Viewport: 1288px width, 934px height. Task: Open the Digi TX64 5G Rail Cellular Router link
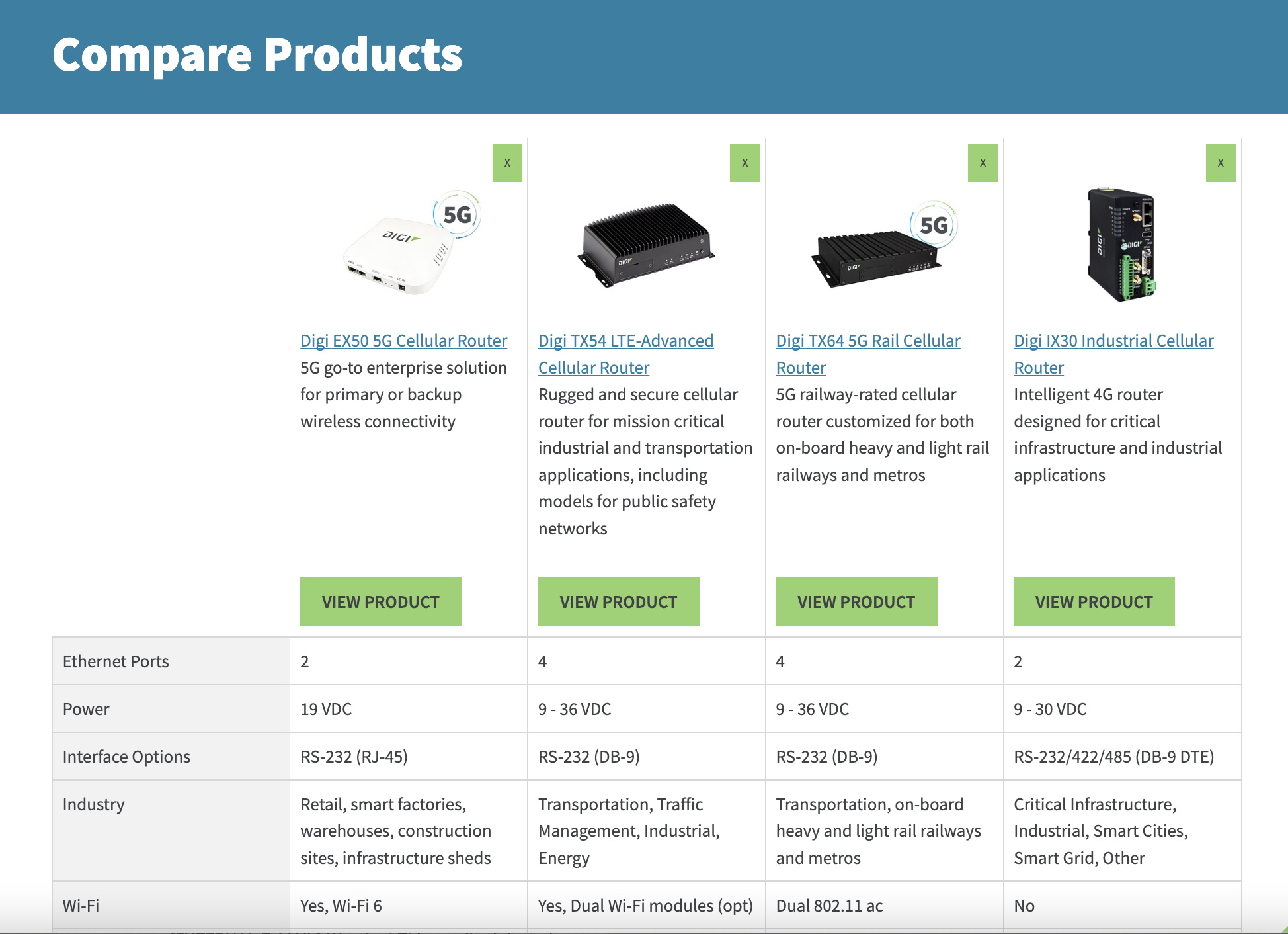(867, 354)
